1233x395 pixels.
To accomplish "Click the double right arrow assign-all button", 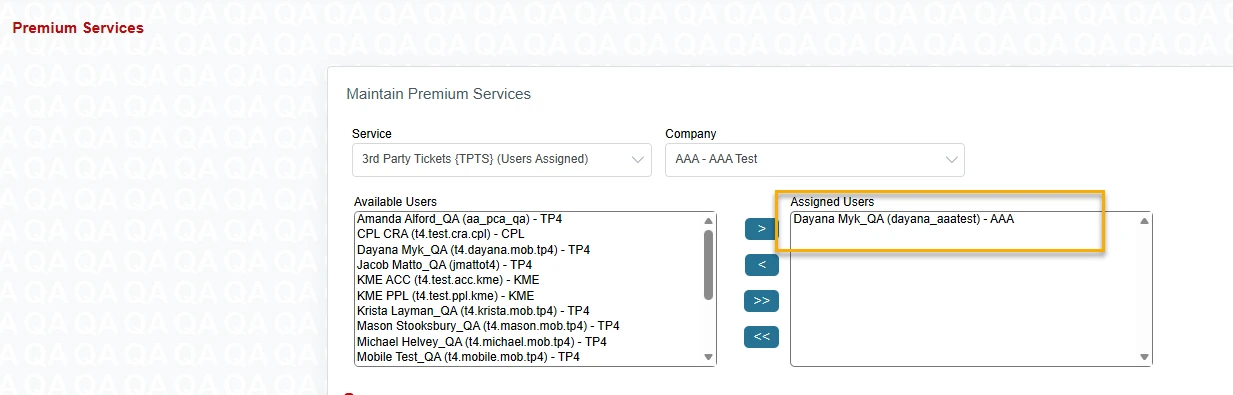I will coord(761,301).
